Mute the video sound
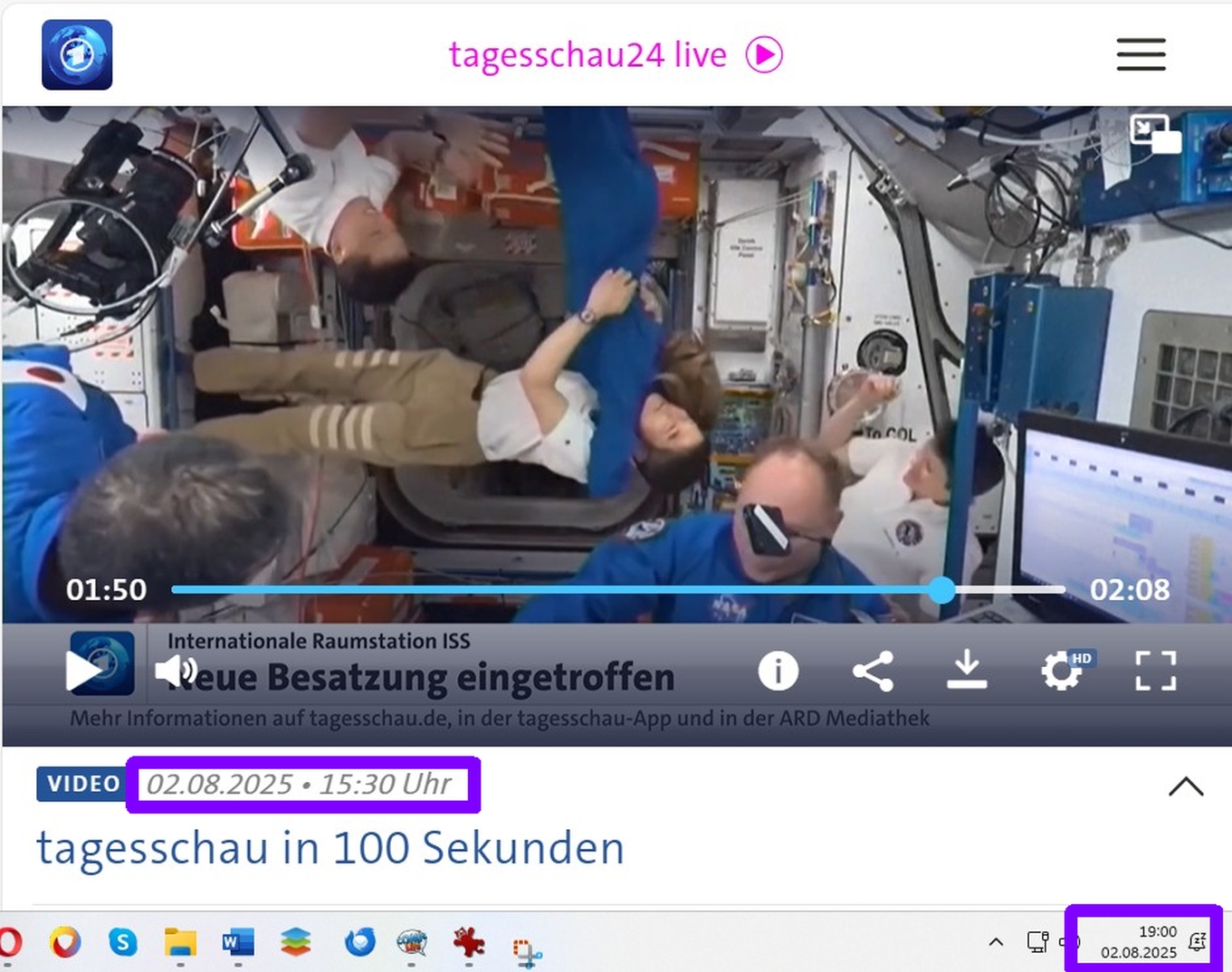This screenshot has width=1232, height=972. pyautogui.click(x=175, y=672)
